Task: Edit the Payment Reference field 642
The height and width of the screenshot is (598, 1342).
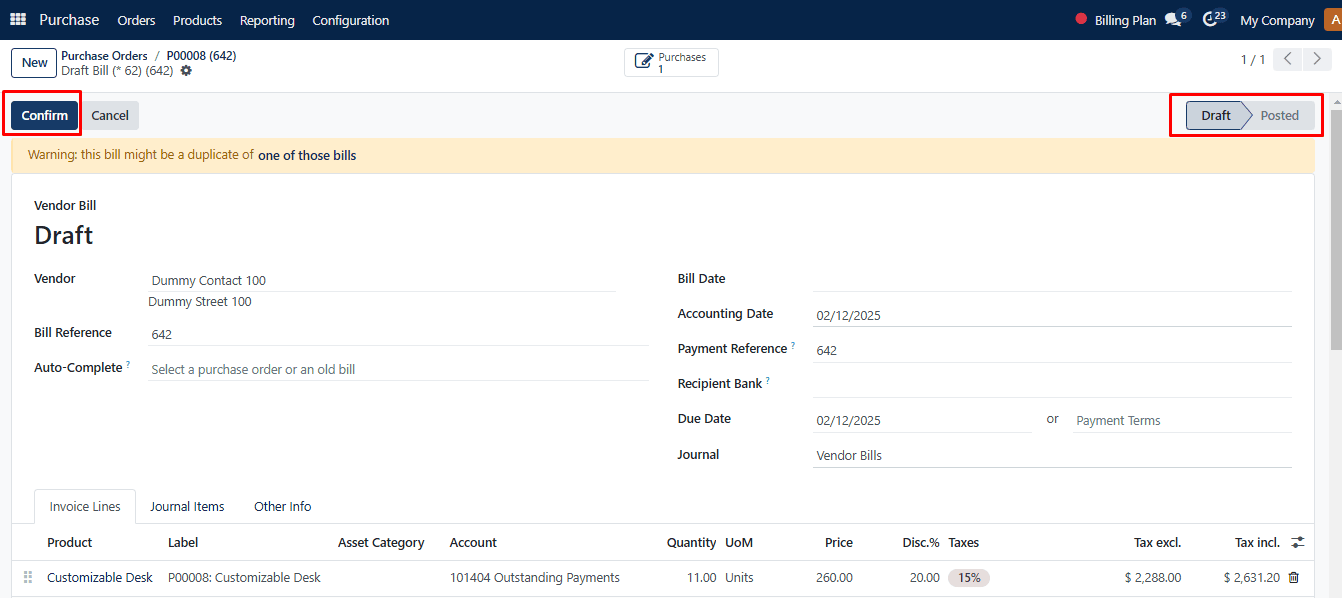Action: [x=1052, y=350]
